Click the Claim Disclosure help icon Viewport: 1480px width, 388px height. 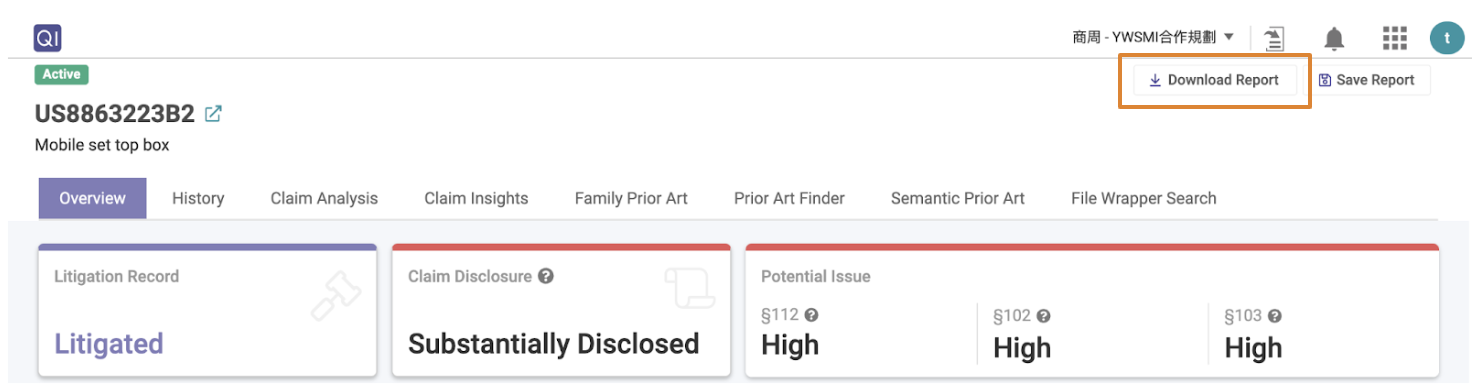click(x=546, y=276)
